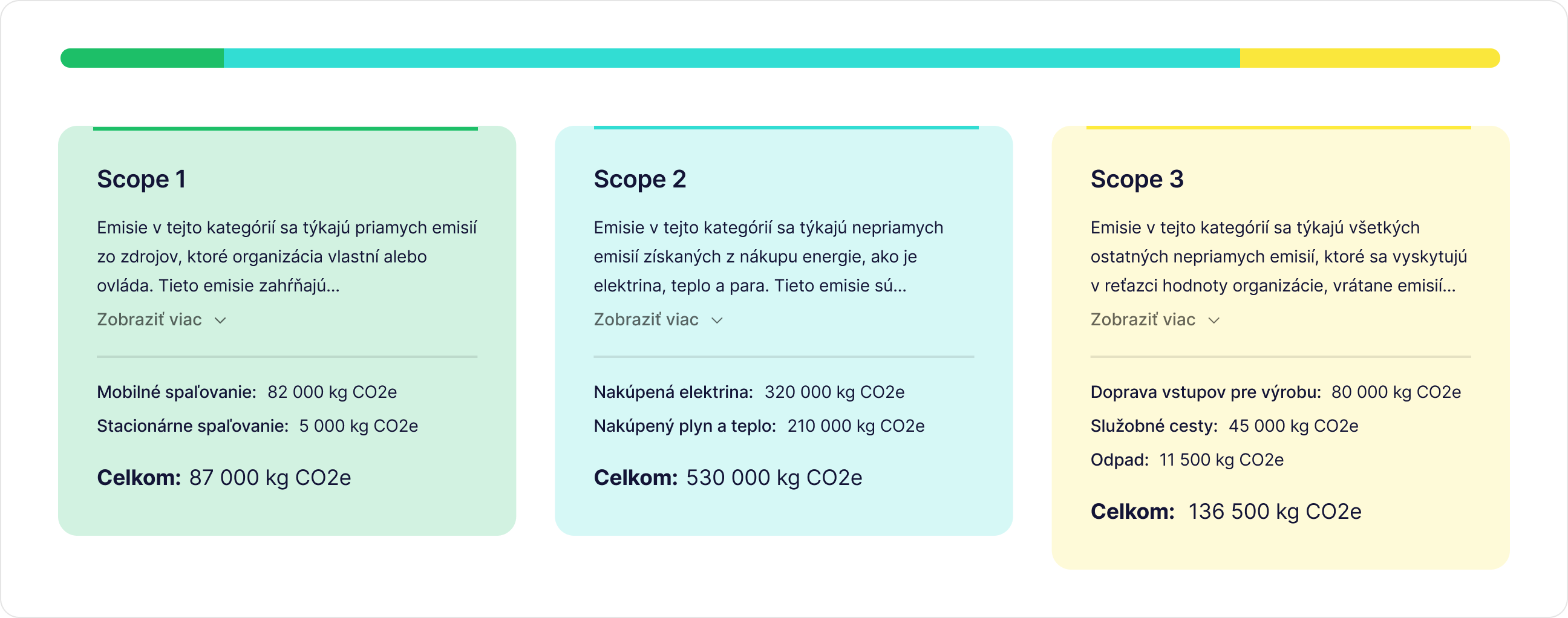Click the Stacionárne spaľovanie row
The image size is (1568, 618).
coord(258,426)
